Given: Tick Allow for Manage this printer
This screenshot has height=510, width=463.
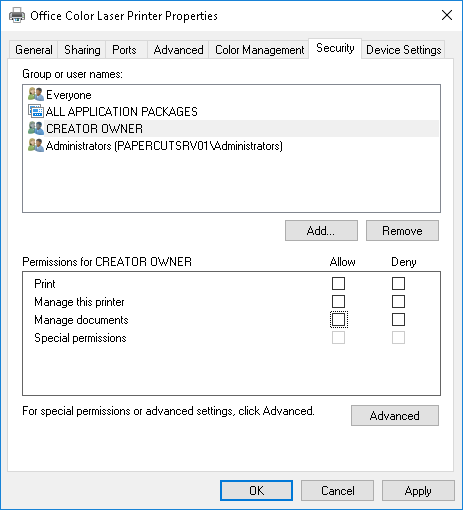Looking at the screenshot, I should click(x=338, y=302).
